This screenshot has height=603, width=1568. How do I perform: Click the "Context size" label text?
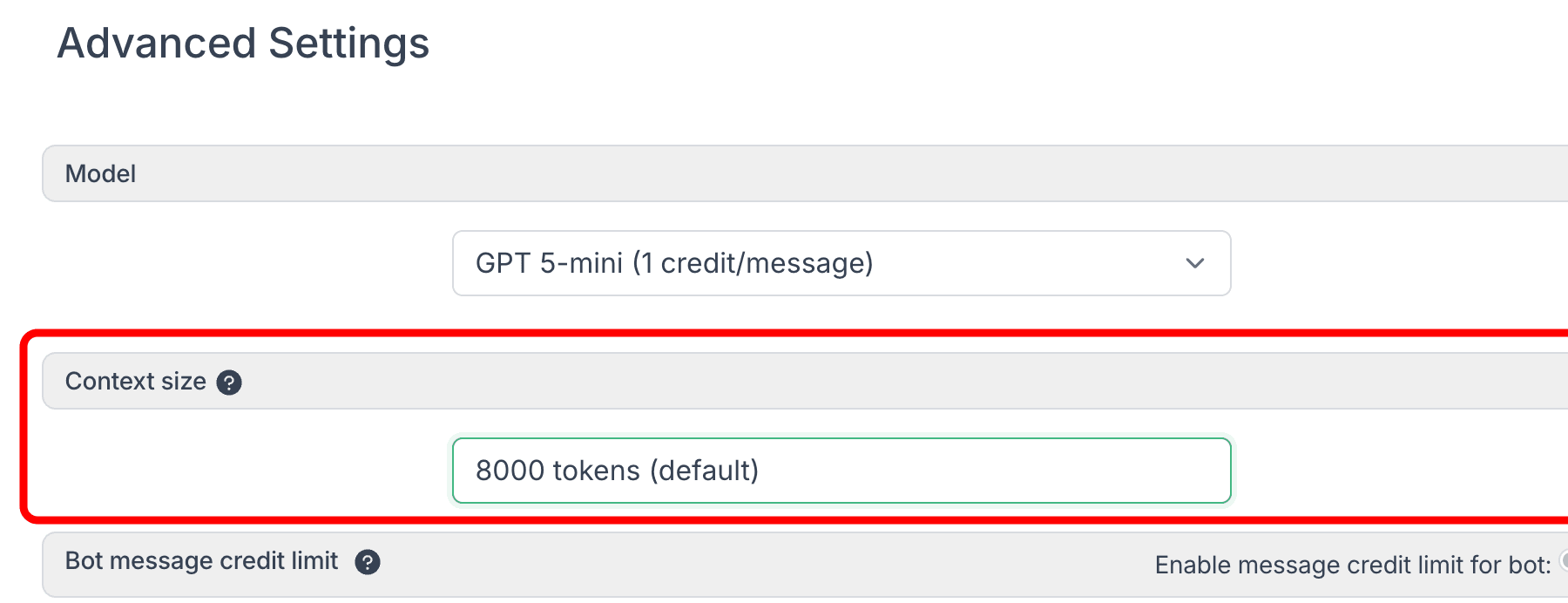click(x=135, y=381)
